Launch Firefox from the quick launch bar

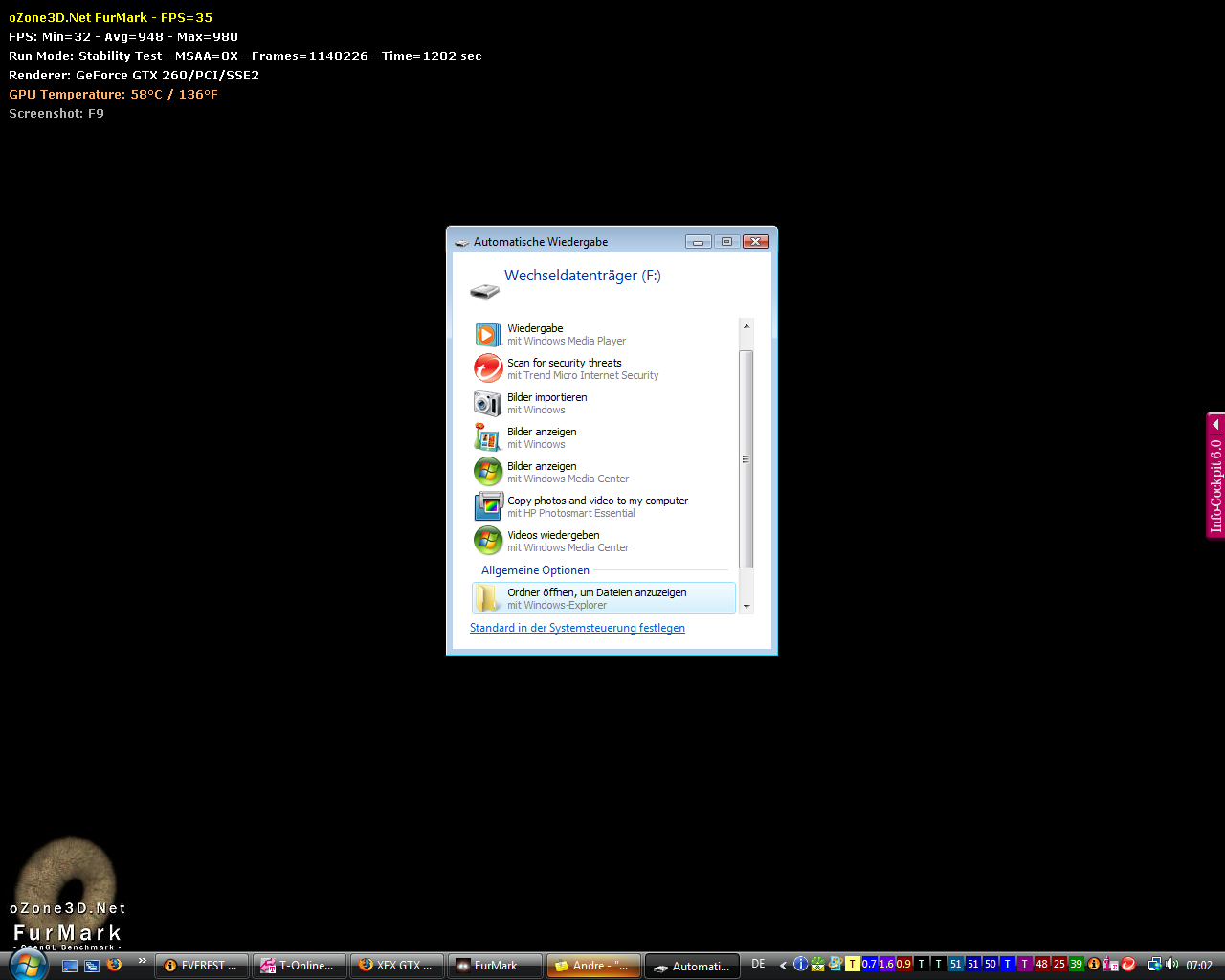(x=115, y=965)
